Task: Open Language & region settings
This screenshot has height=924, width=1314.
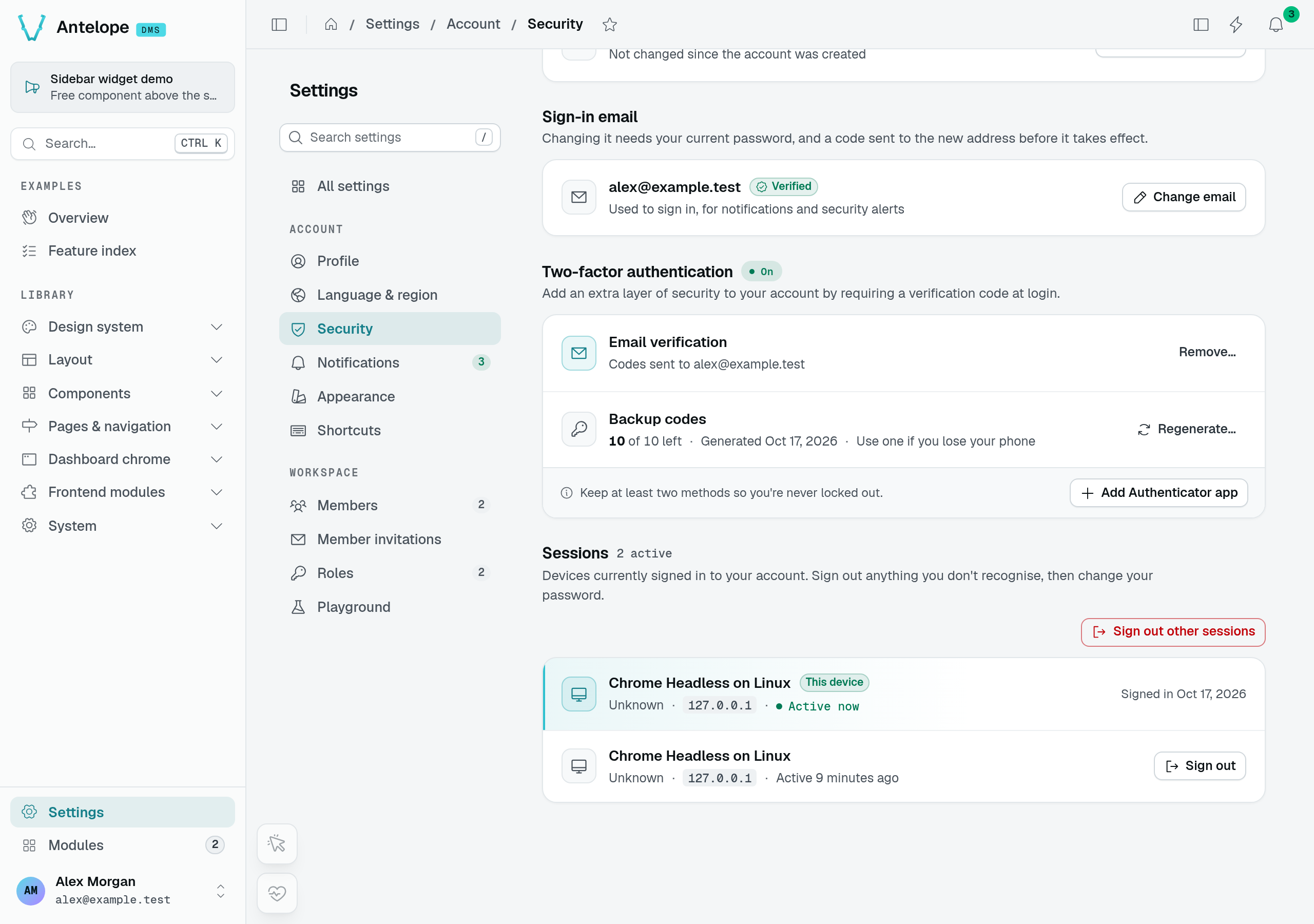Action: 390,295
